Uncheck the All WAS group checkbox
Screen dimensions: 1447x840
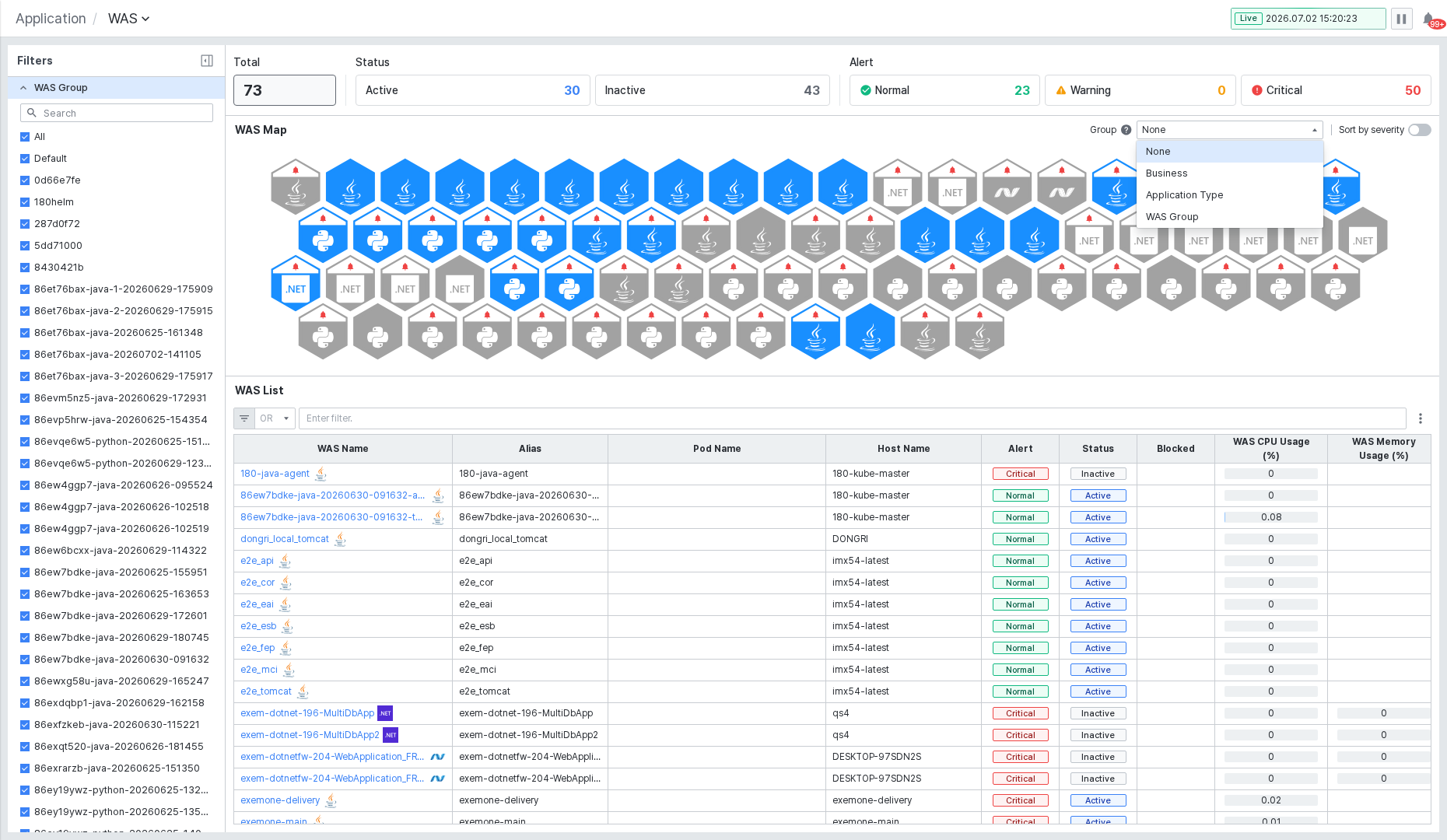[x=25, y=137]
